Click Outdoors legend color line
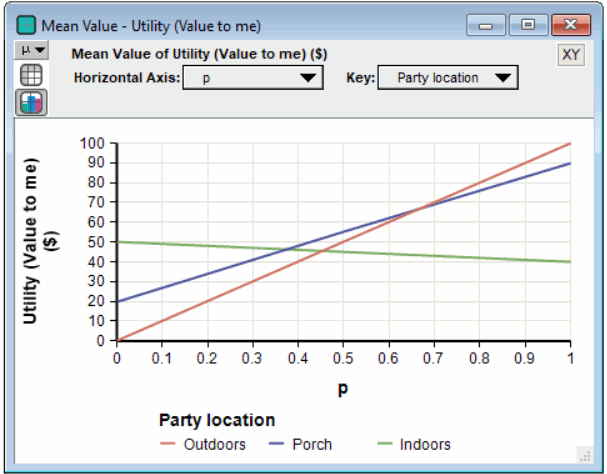Image resolution: width=607 pixels, height=474 pixels. tap(168, 444)
